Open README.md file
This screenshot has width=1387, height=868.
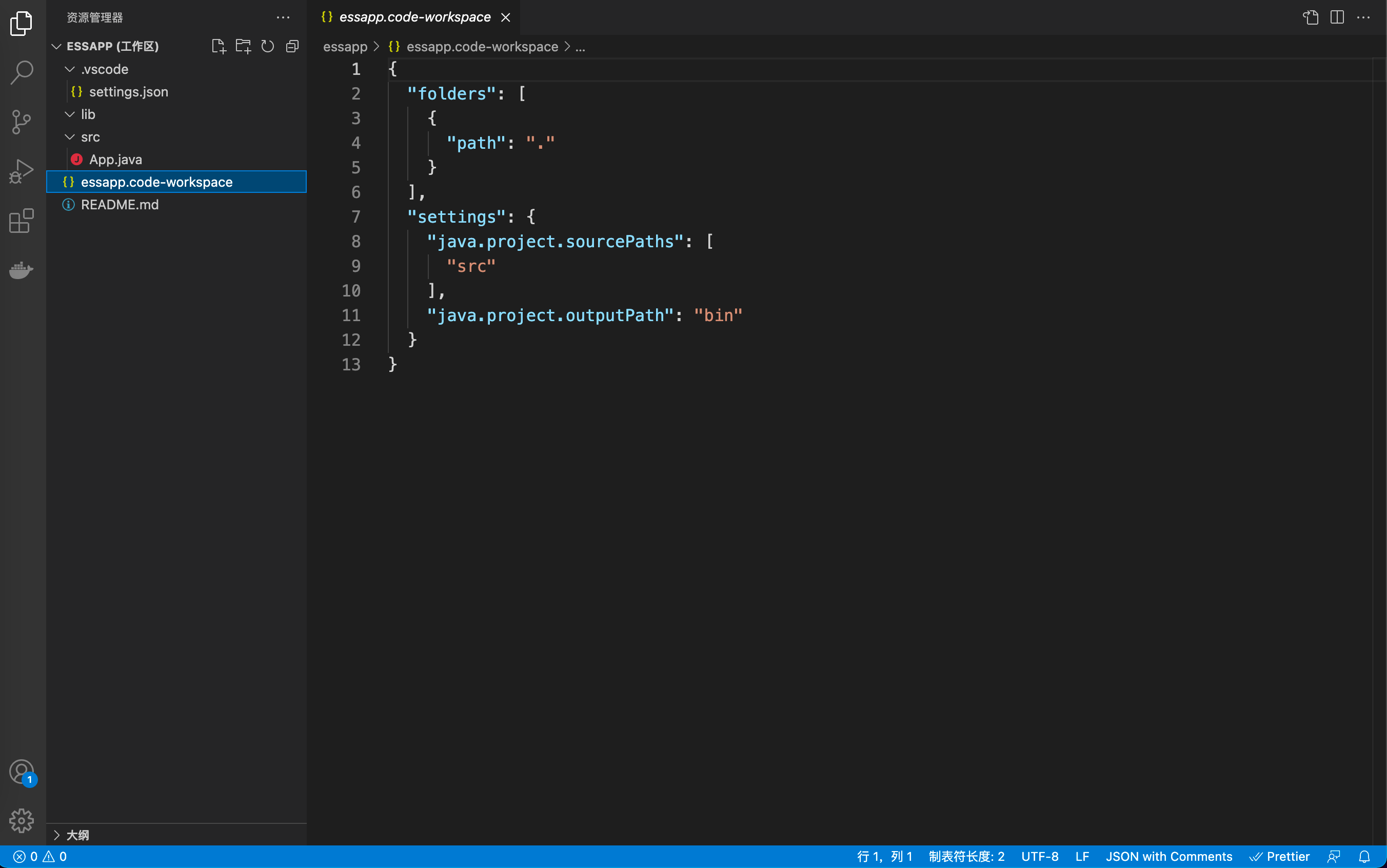[176, 204]
